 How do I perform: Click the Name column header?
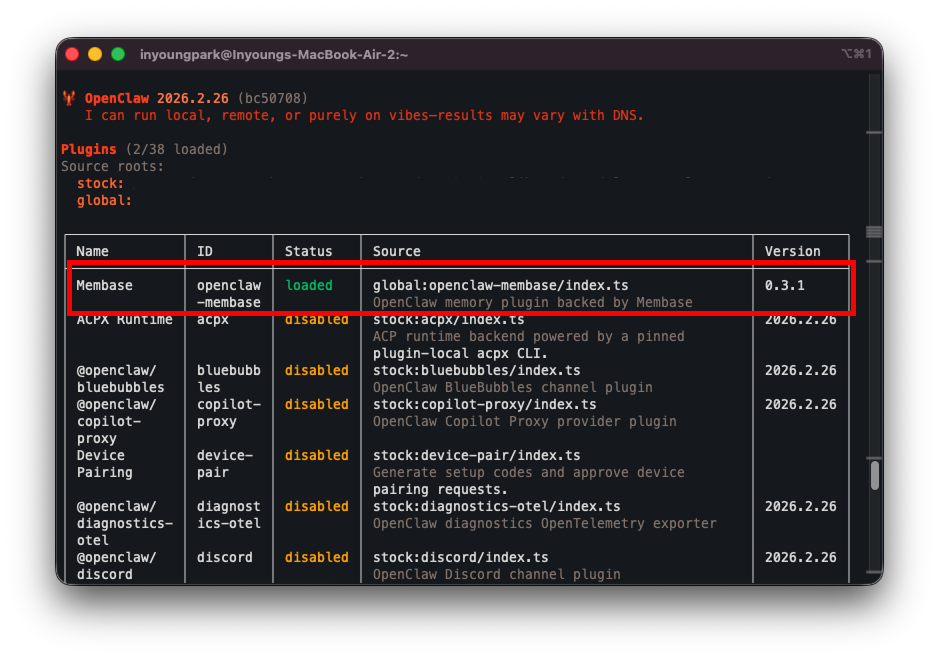pos(93,250)
